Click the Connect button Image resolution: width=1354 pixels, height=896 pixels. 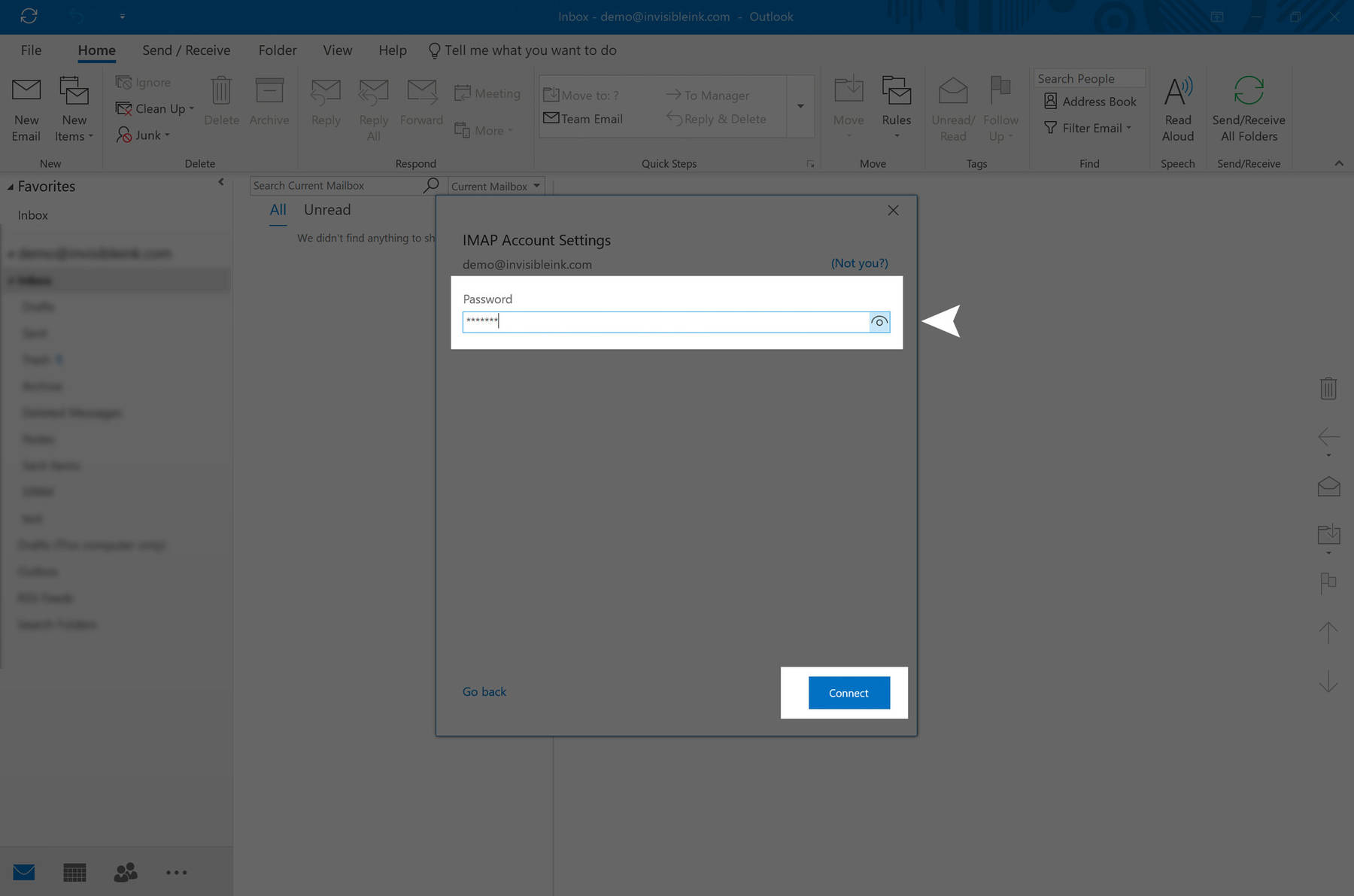[x=849, y=693]
